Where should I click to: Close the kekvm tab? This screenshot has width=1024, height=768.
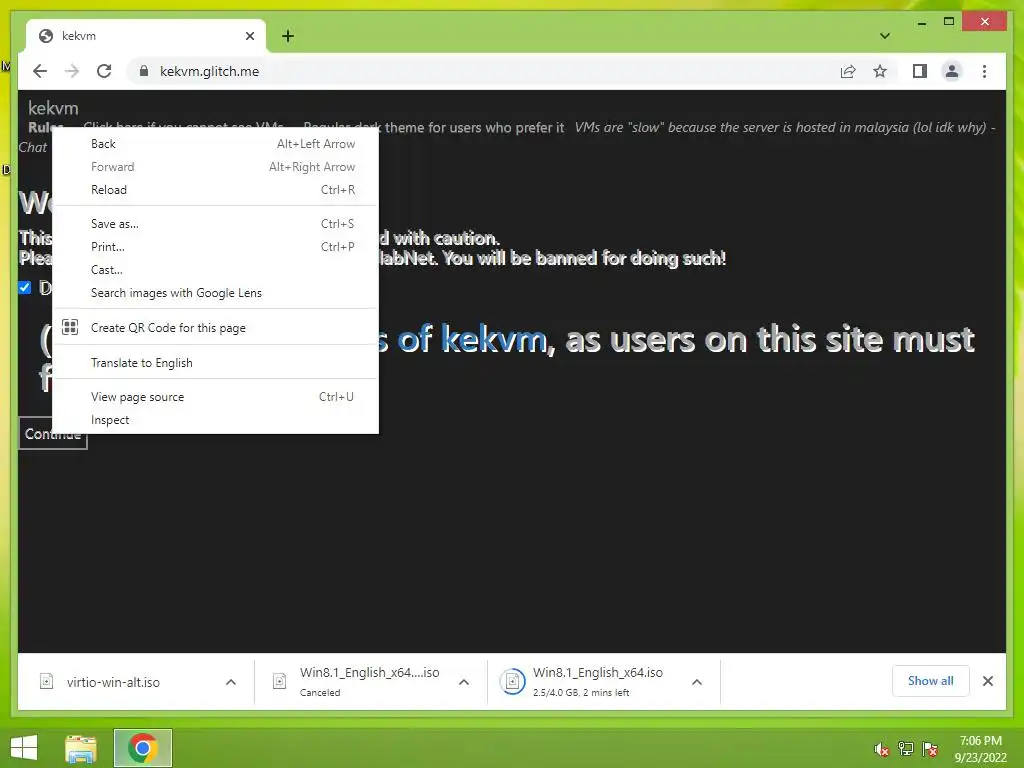coord(249,36)
